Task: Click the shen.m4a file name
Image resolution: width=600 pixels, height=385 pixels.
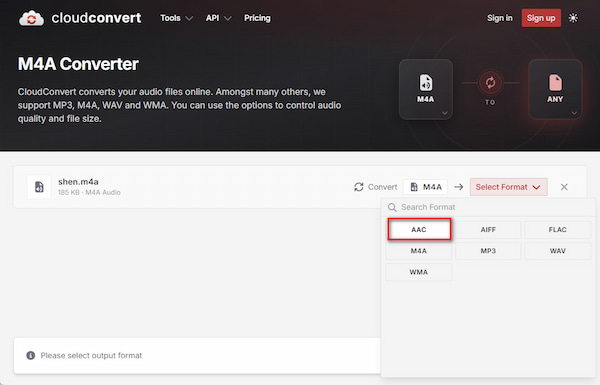Action: tap(78, 181)
